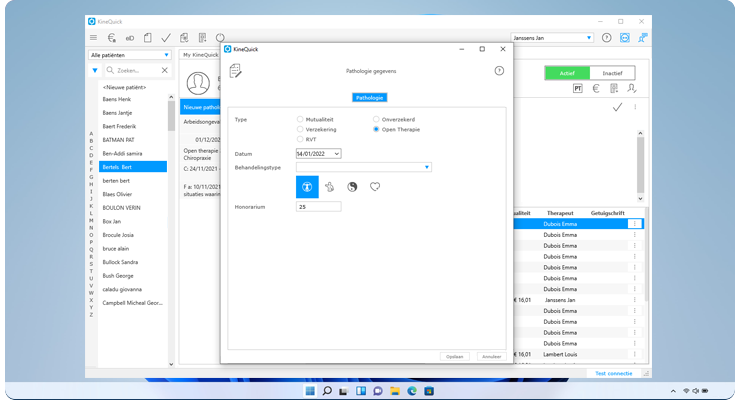Switch patient status to Inactief
740x400 pixels.
(612, 73)
